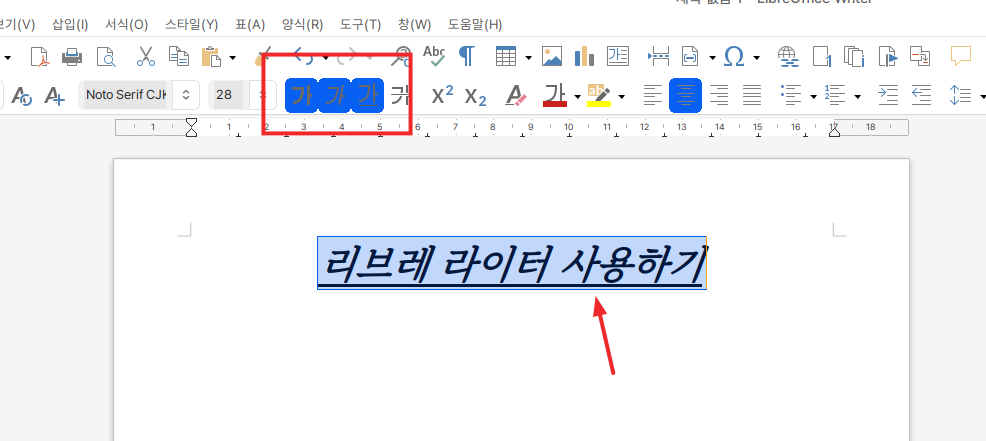This screenshot has height=441, width=986.
Task: Insert a comment using the speech bubble icon
Action: pyautogui.click(x=961, y=56)
